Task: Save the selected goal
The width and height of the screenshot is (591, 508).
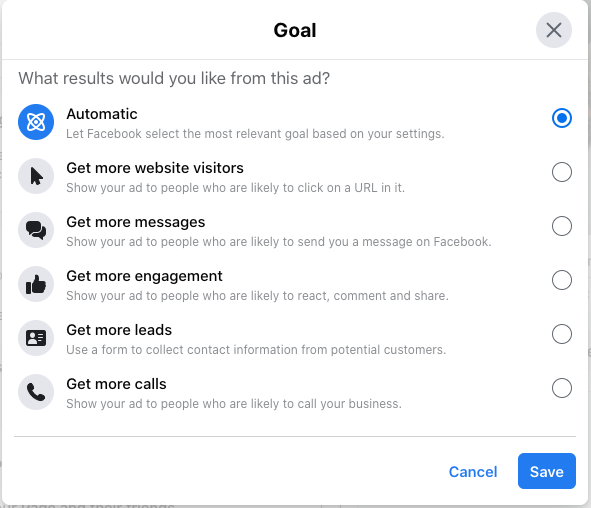Action: [x=547, y=471]
